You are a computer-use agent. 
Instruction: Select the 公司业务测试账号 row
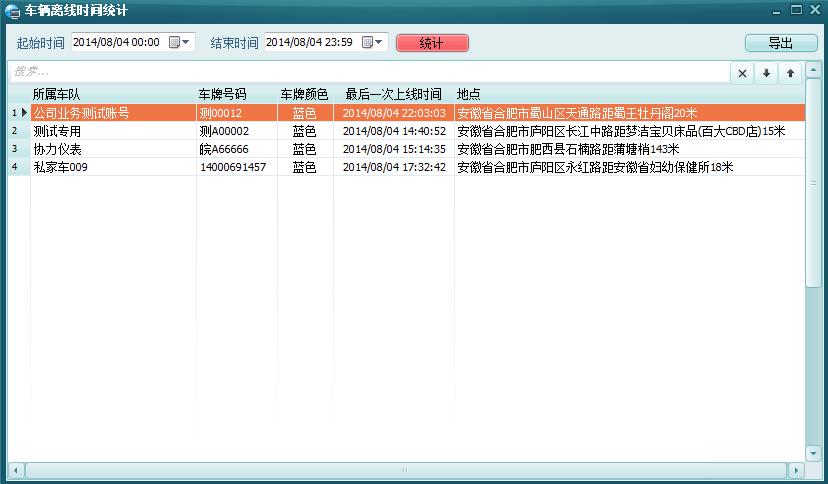tap(81, 113)
